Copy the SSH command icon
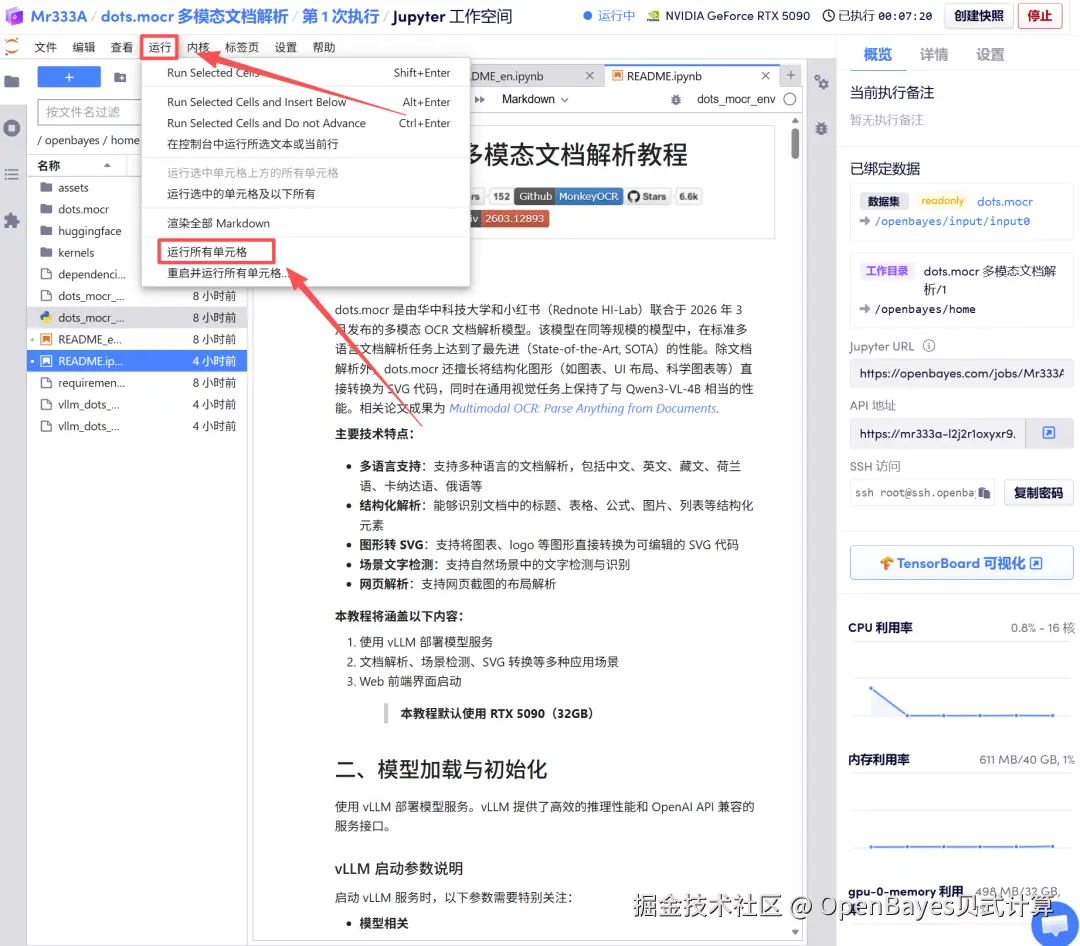Viewport: 1080px width, 946px height. pos(984,493)
